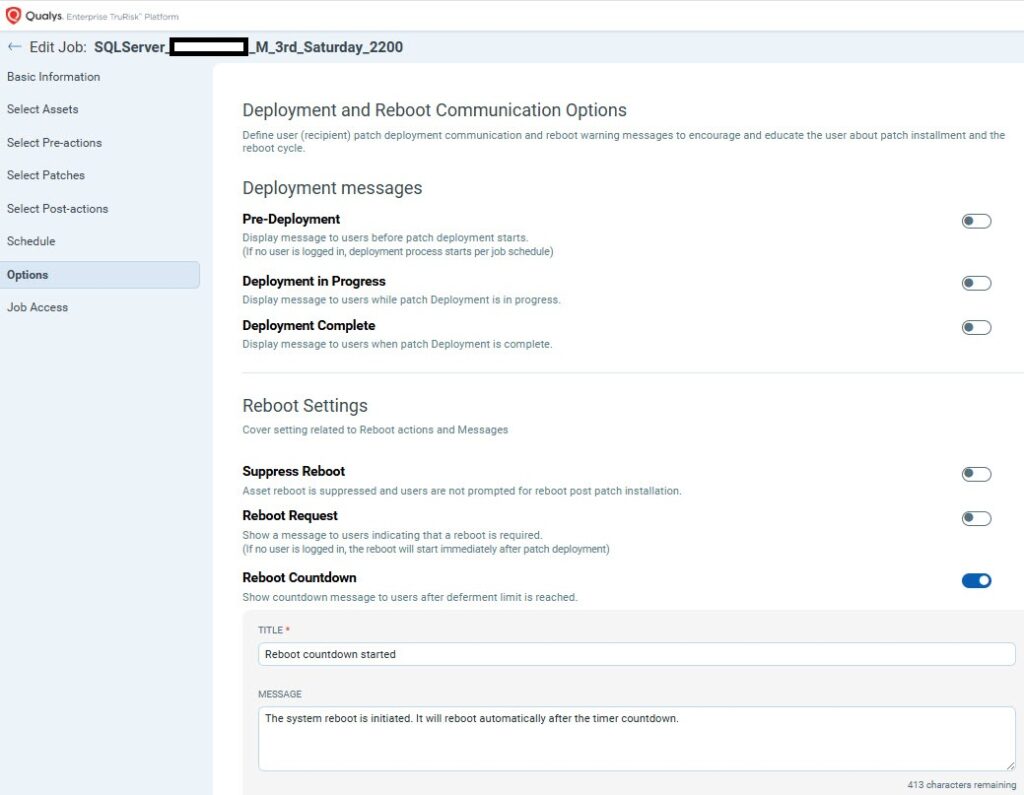1024x795 pixels.
Task: Click the back arrow beside Edit Job
Action: 15,47
